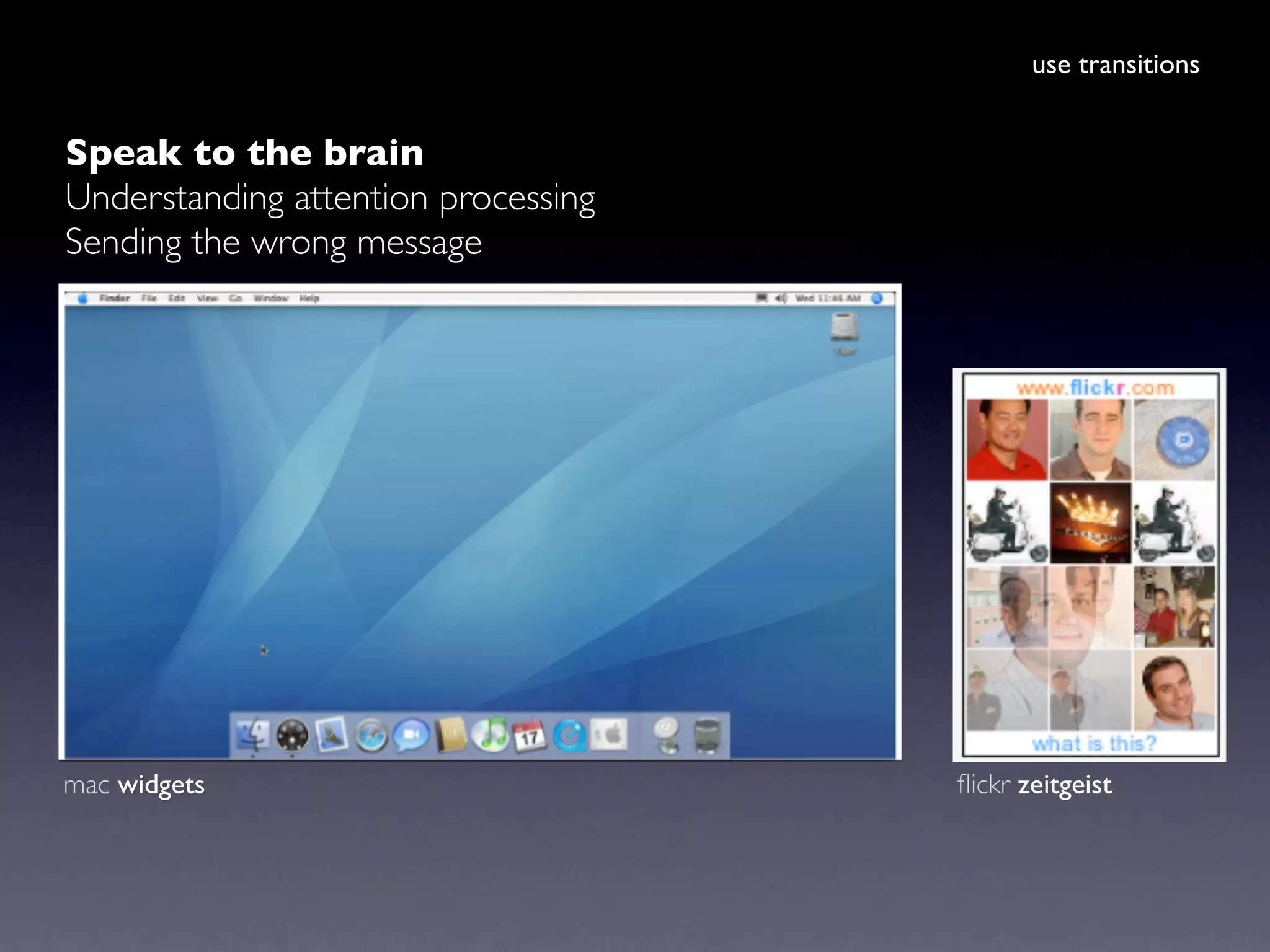
Task: Open the Window menu
Action: pyautogui.click(x=271, y=298)
